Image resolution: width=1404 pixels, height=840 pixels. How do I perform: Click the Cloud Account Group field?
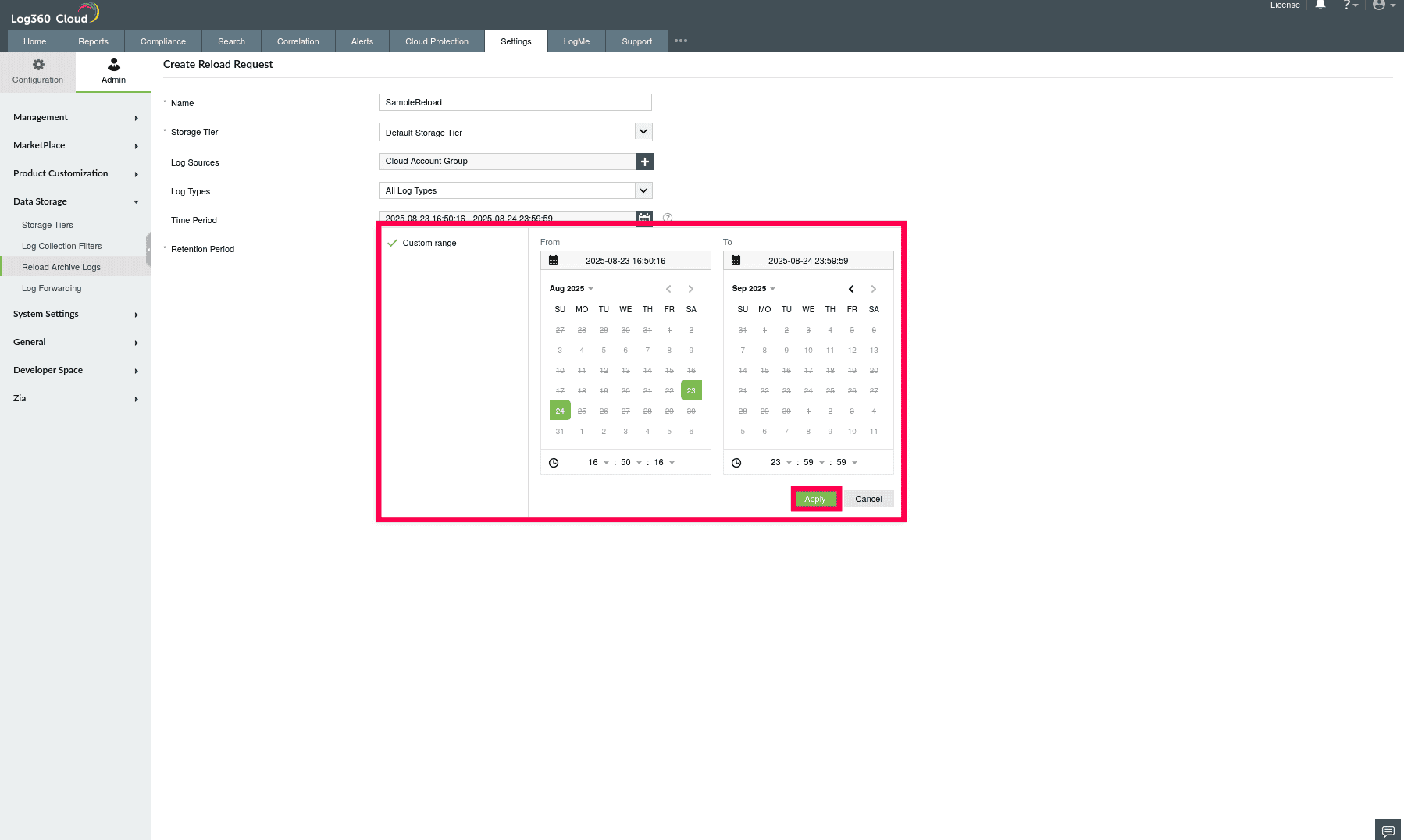[508, 162]
